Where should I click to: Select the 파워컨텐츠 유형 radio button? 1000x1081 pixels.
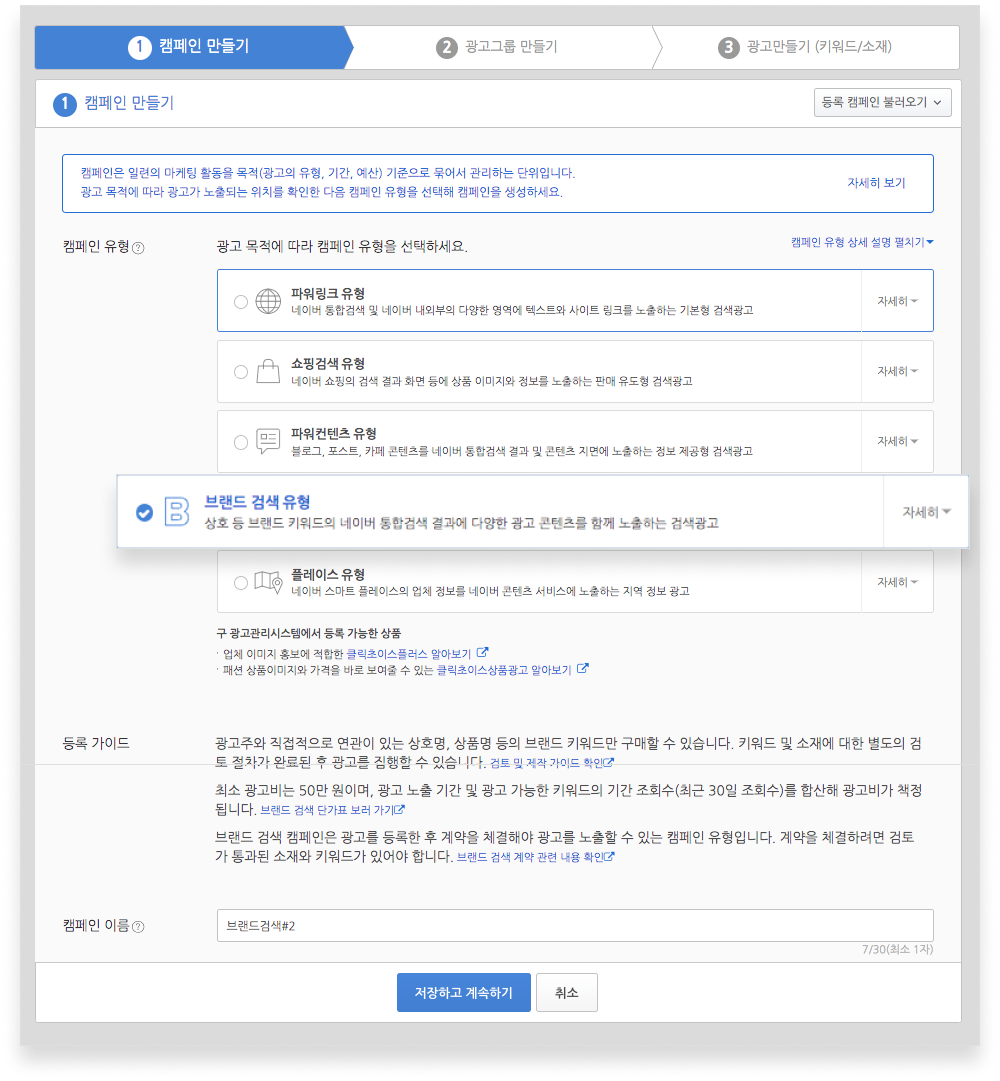tap(241, 442)
